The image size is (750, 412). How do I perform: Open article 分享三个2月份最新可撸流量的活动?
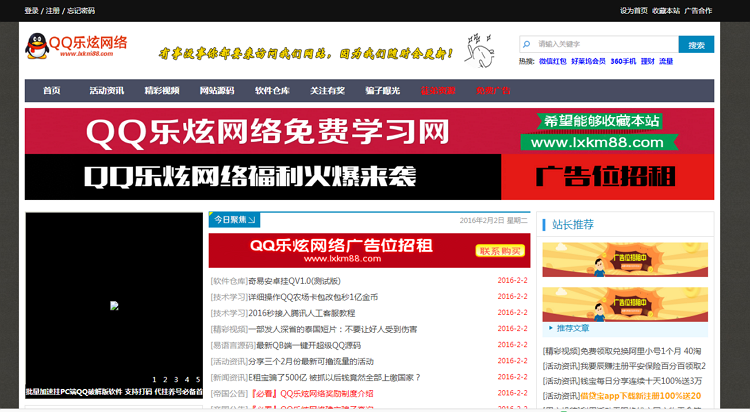coord(311,361)
